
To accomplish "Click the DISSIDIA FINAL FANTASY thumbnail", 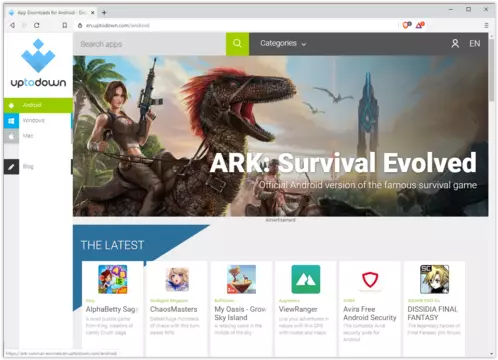I will pyautogui.click(x=434, y=279).
